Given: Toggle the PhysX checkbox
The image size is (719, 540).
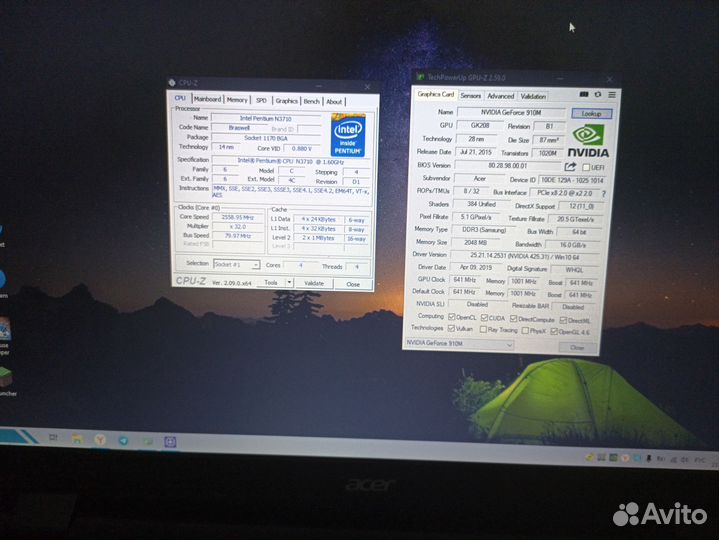Looking at the screenshot, I should pyautogui.click(x=525, y=331).
